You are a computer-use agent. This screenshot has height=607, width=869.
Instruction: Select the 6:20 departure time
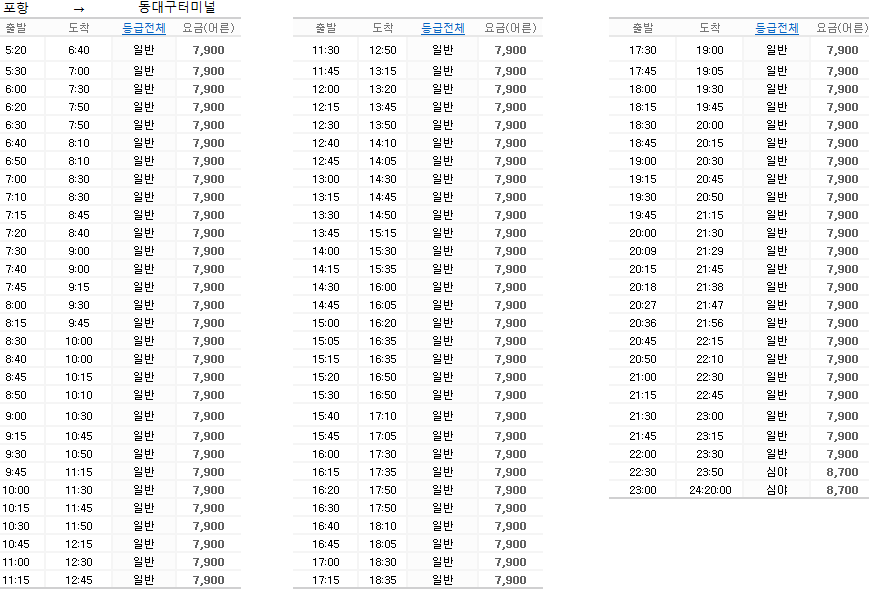point(16,107)
